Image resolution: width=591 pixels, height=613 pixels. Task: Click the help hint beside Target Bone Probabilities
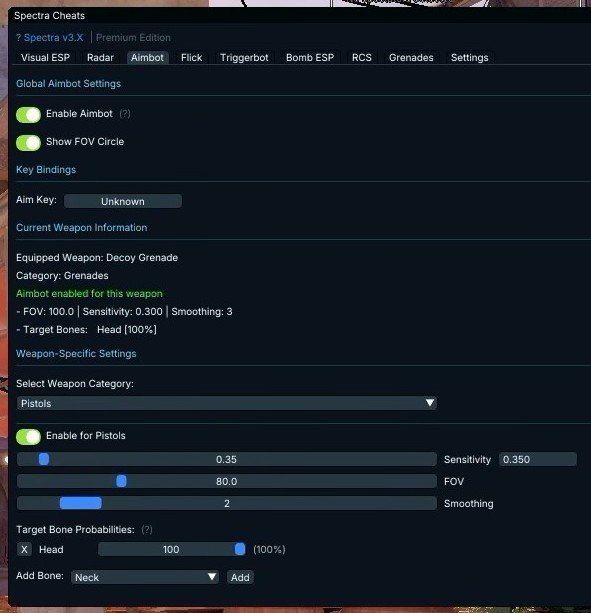(x=147, y=529)
